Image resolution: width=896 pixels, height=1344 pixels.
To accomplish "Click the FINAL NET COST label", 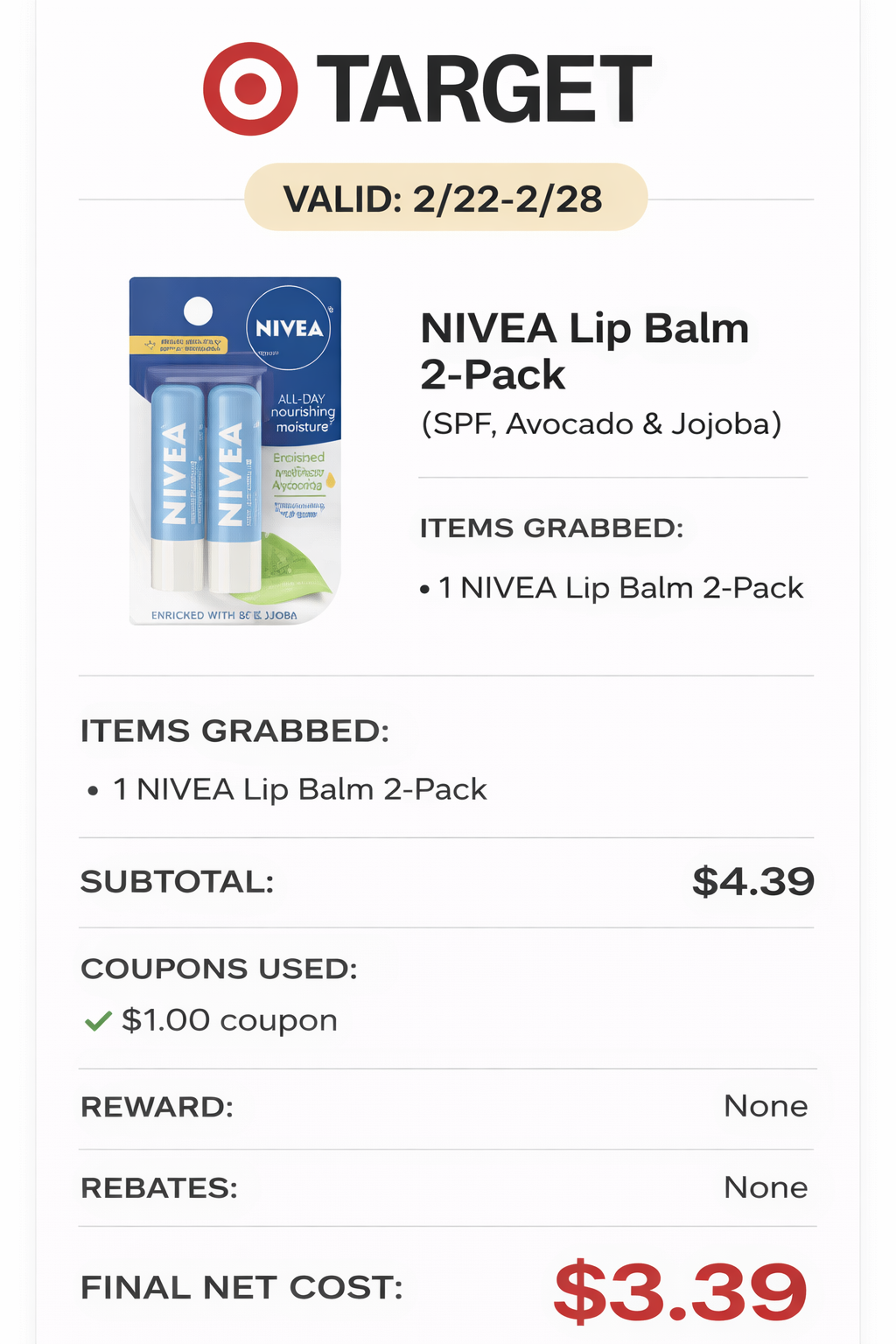I will coord(241,1288).
